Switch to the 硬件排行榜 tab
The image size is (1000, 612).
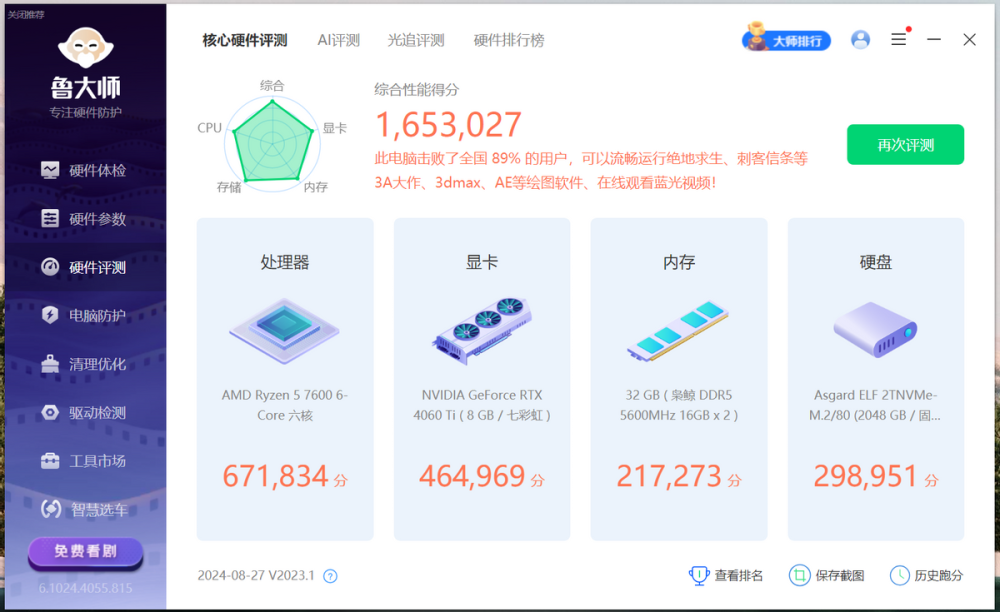click(509, 41)
